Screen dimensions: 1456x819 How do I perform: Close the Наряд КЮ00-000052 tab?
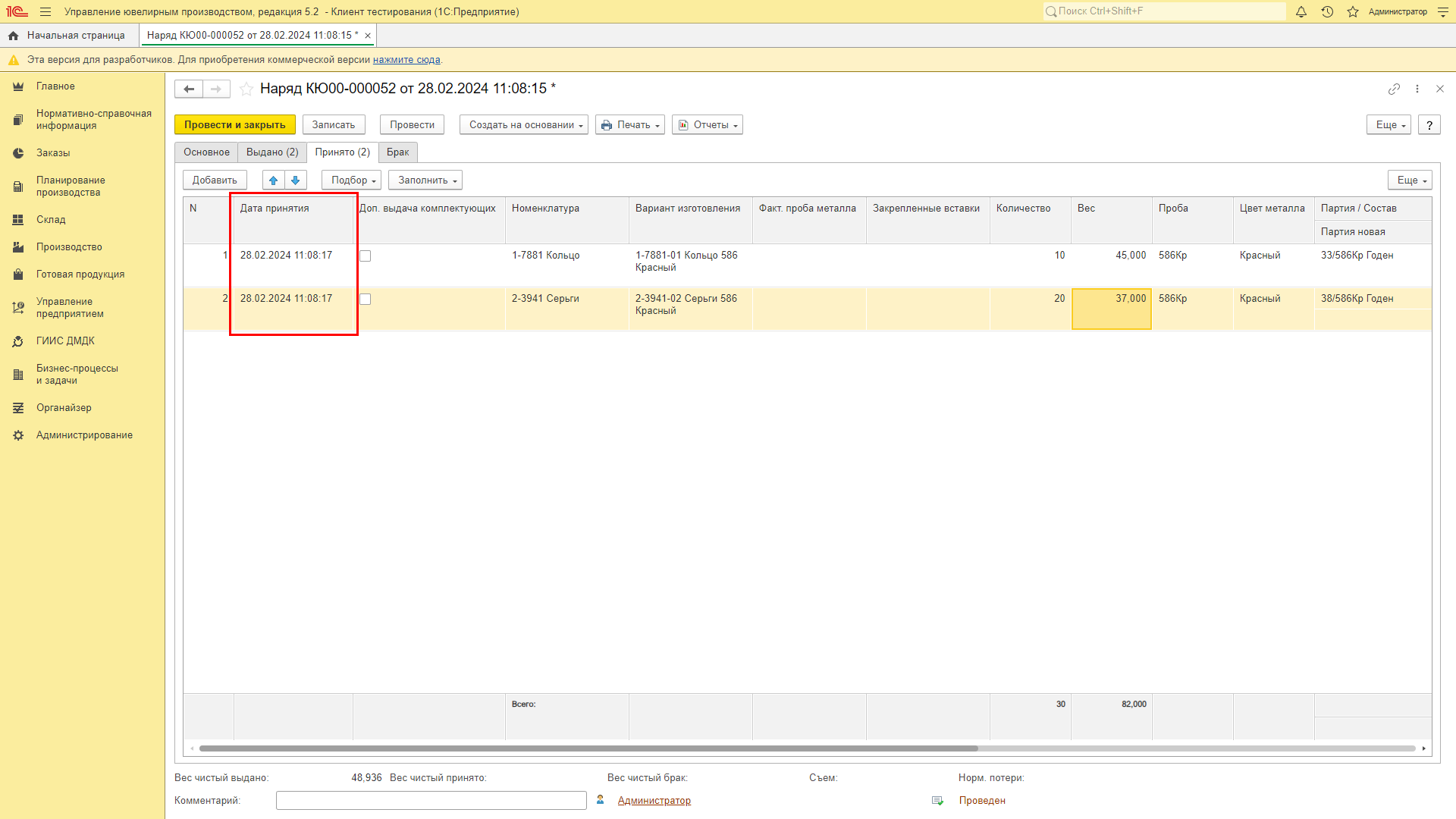click(x=368, y=36)
